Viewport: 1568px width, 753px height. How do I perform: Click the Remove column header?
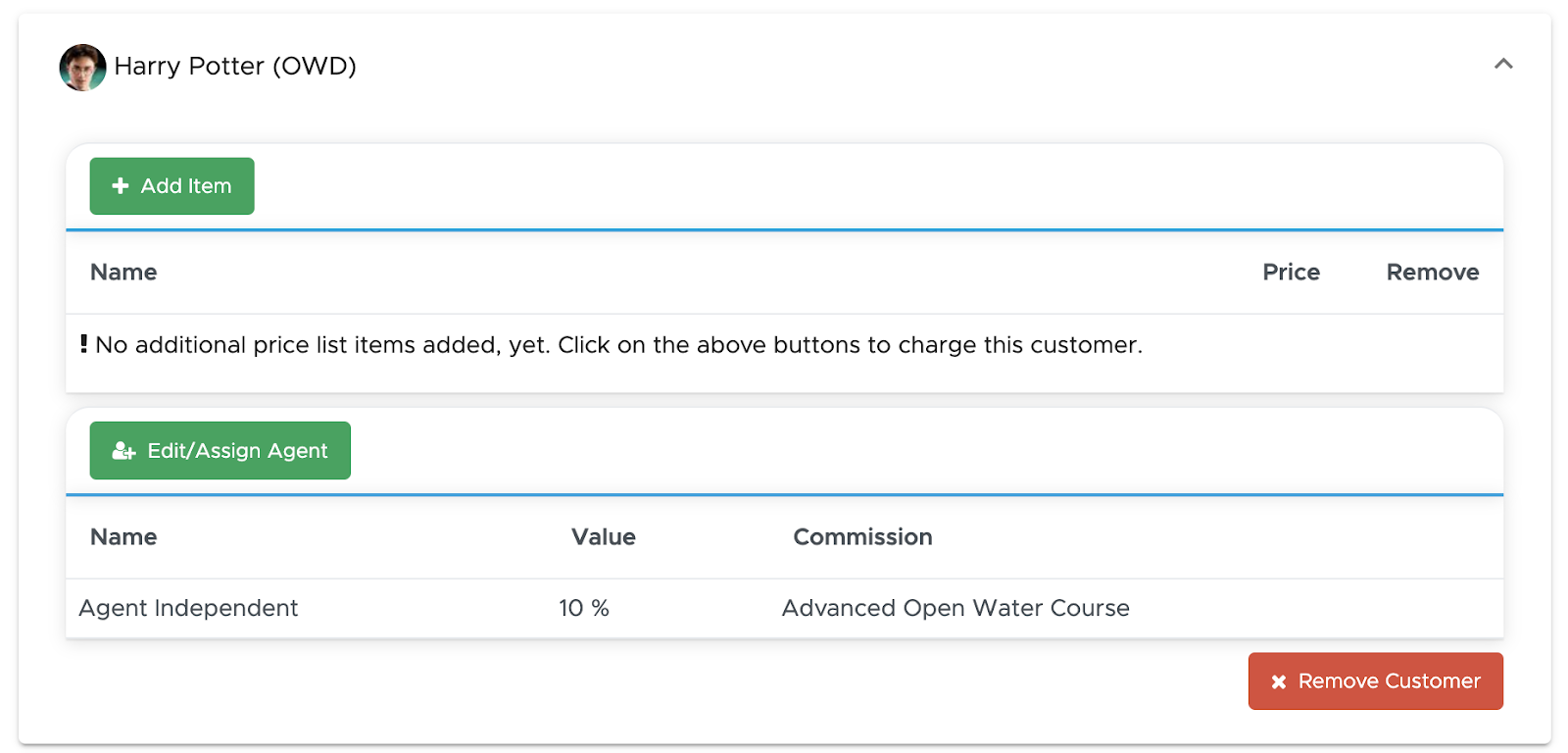click(x=1432, y=273)
